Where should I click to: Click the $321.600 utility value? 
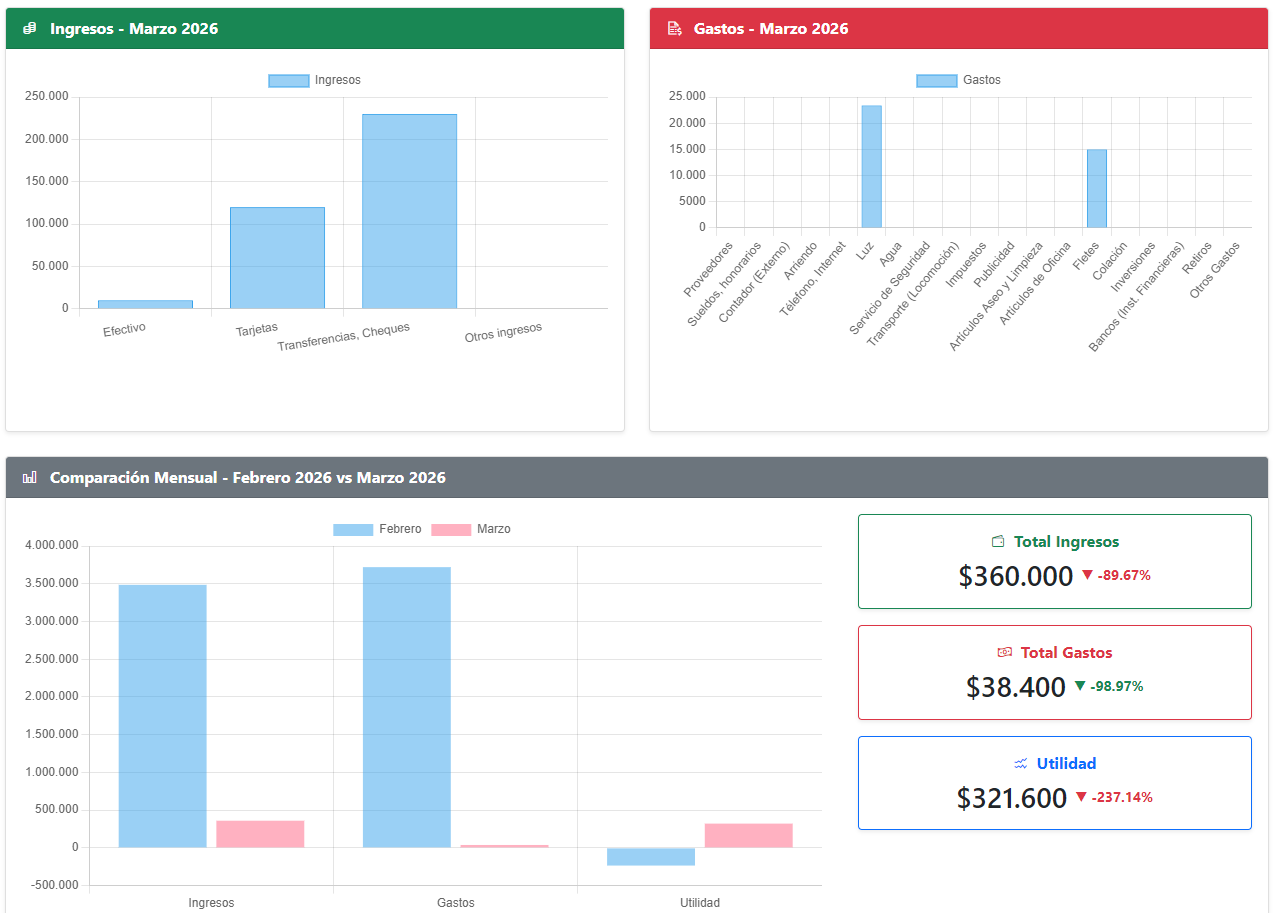pyautogui.click(x=1012, y=798)
